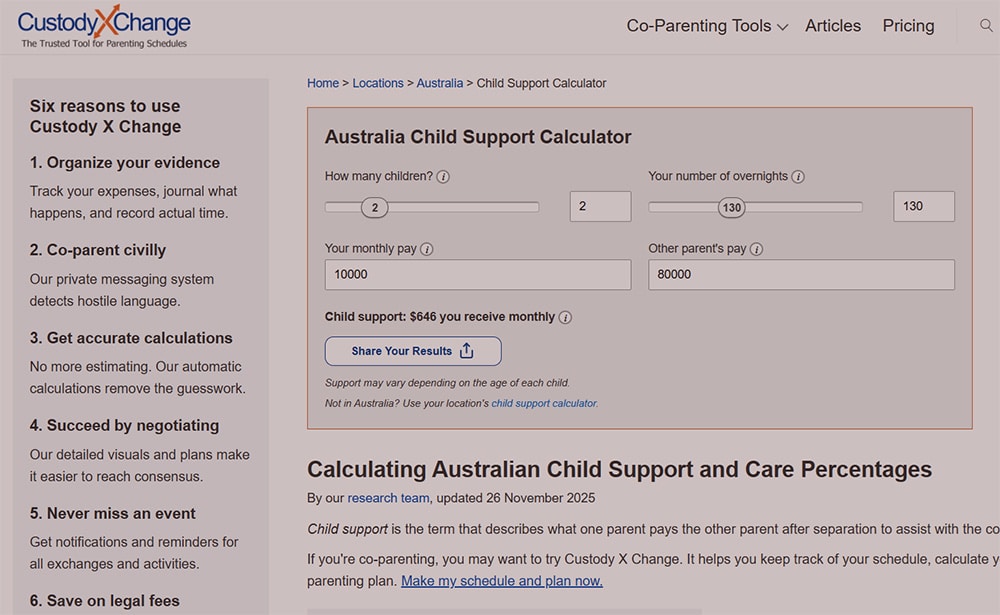Select Pricing in the top navigation

pos(908,26)
